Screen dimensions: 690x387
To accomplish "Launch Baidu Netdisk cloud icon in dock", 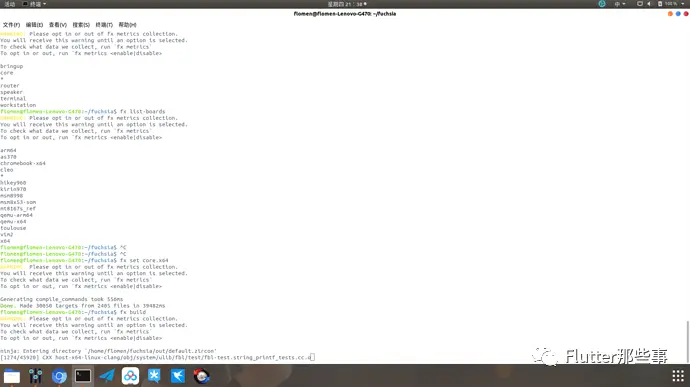I will [130, 376].
